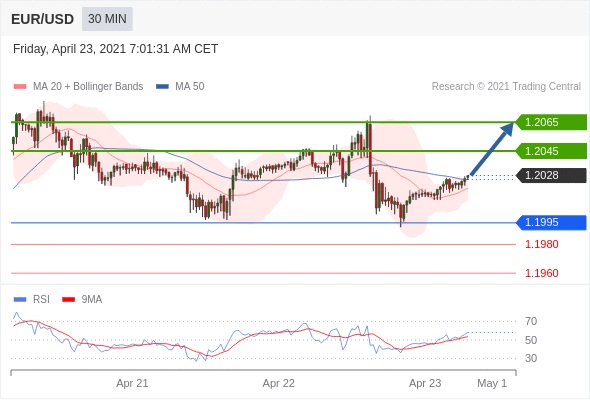Toggle the MA 50 blue legend marker
Screen dimensions: 590x400
tap(162, 87)
